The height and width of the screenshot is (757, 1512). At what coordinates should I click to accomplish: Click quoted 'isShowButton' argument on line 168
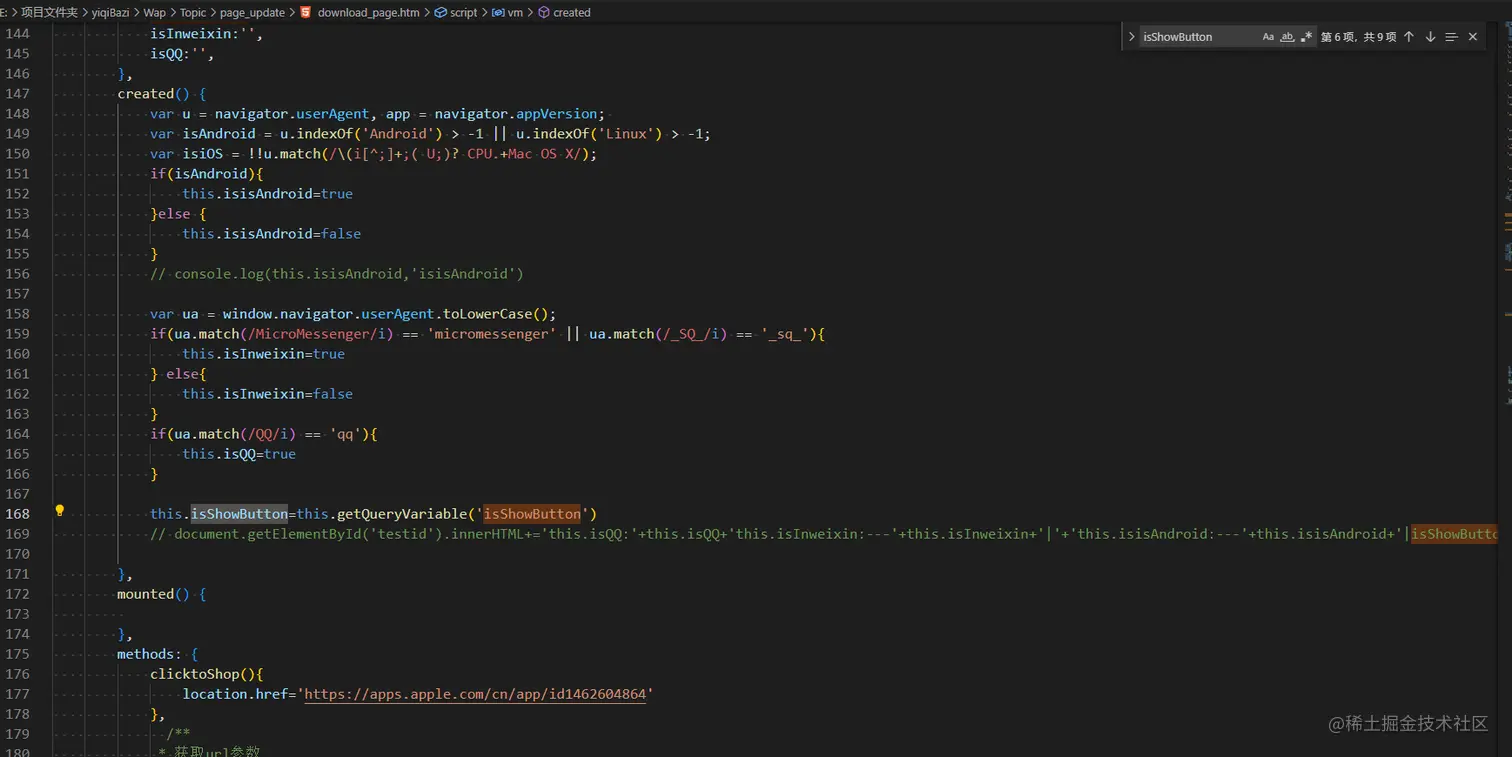532,514
